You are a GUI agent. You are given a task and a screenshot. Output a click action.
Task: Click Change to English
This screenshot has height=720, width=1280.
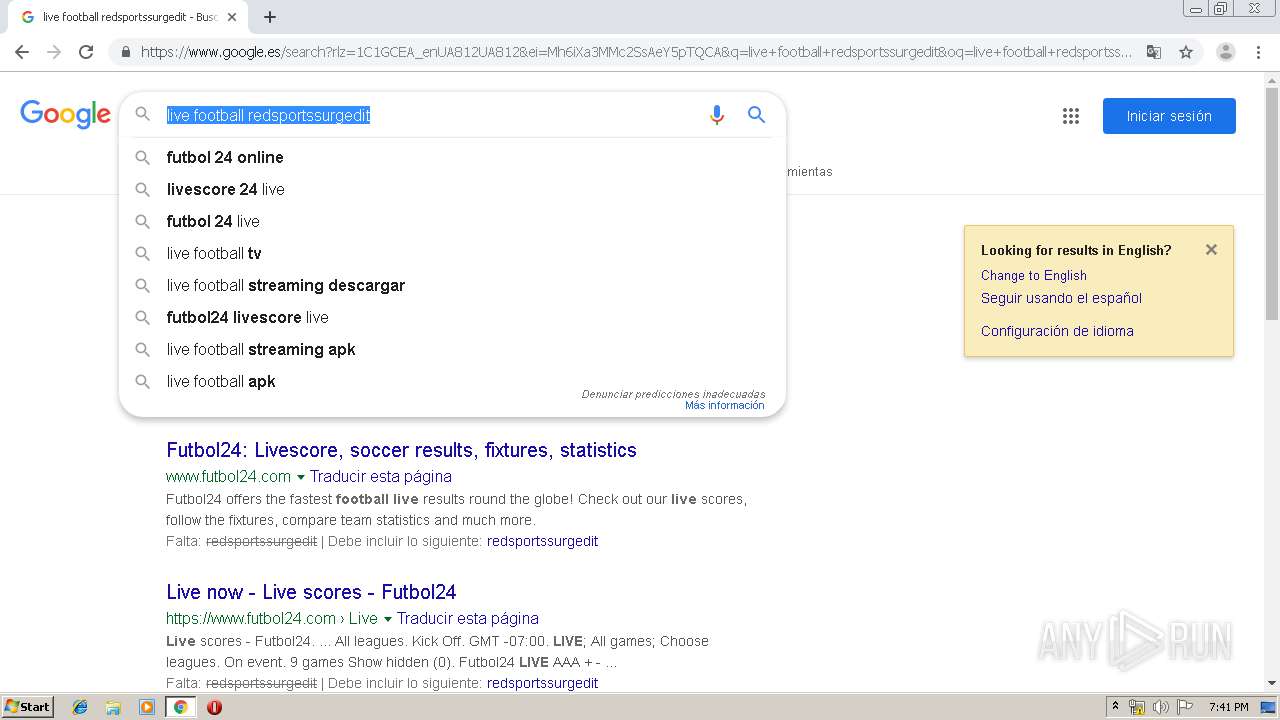pyautogui.click(x=1033, y=275)
